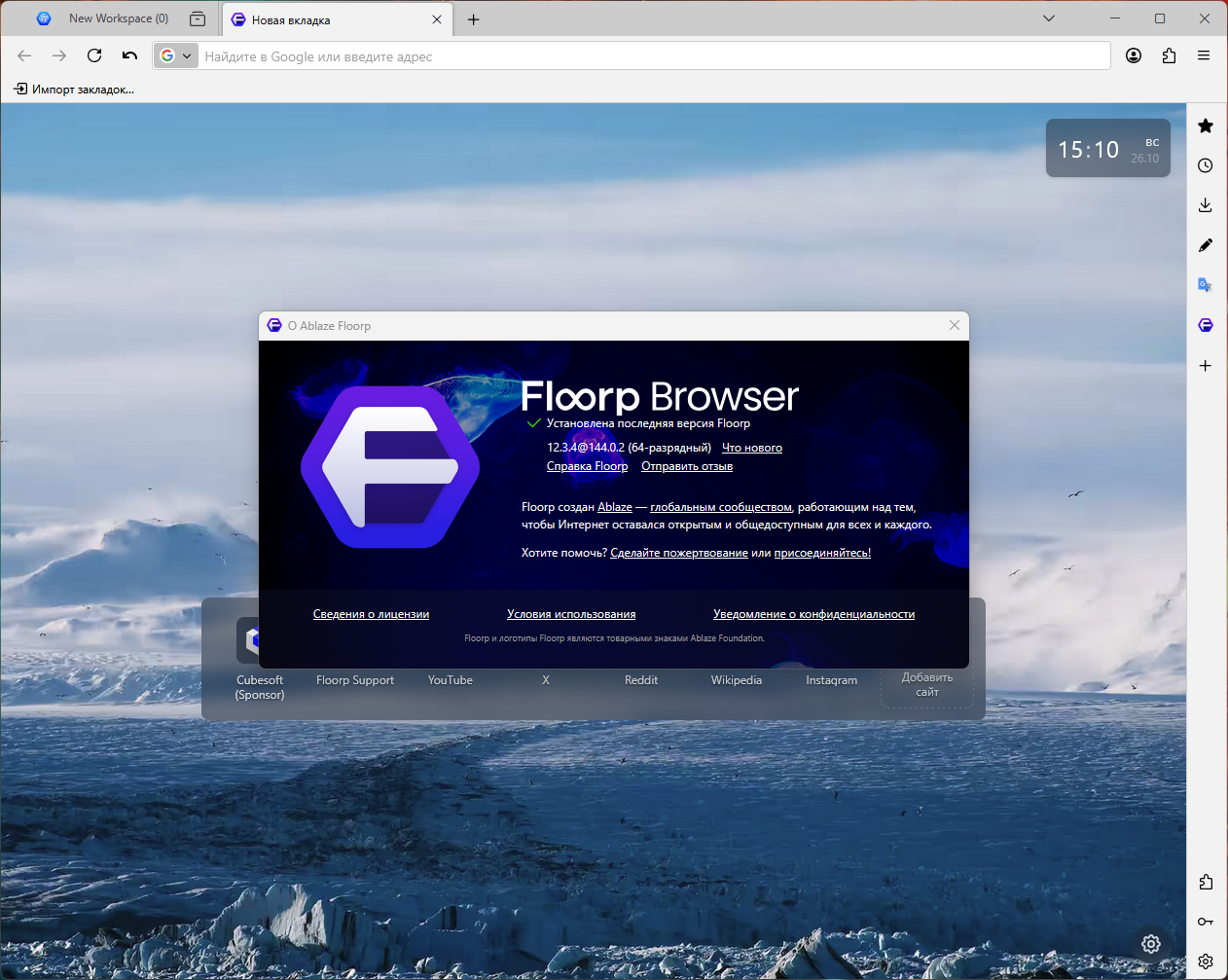Screen dimensions: 1228x980
Task: Open the hamburger application menu
Action: tap(1204, 55)
